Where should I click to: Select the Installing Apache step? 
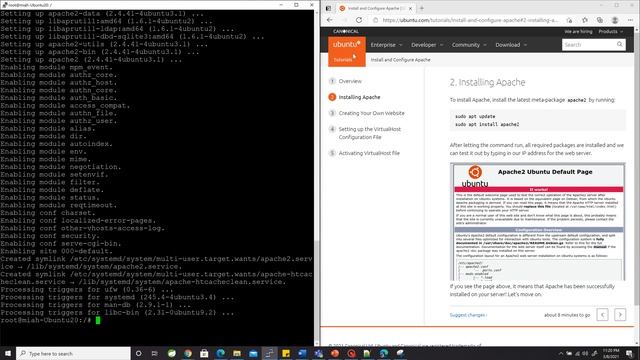coord(359,97)
